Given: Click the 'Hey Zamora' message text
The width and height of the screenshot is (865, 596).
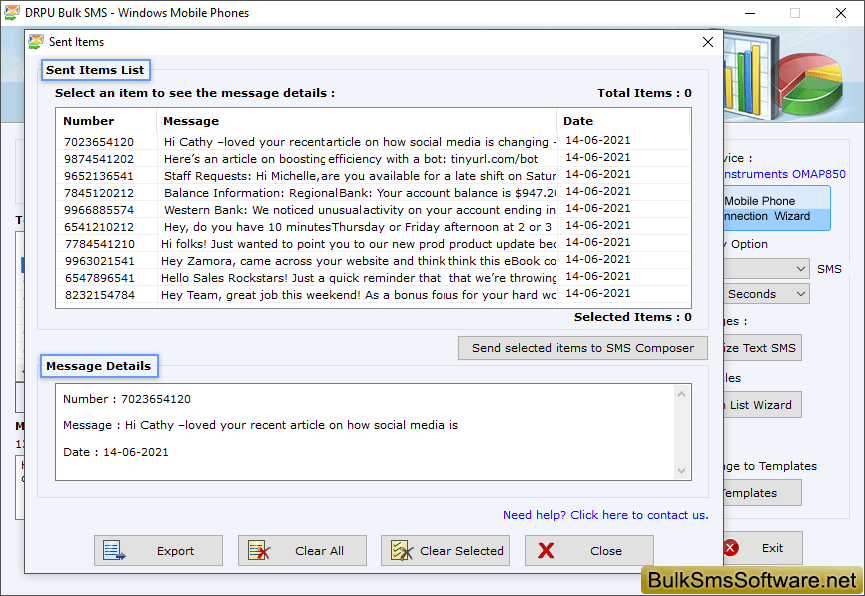Looking at the screenshot, I should click(358, 261).
